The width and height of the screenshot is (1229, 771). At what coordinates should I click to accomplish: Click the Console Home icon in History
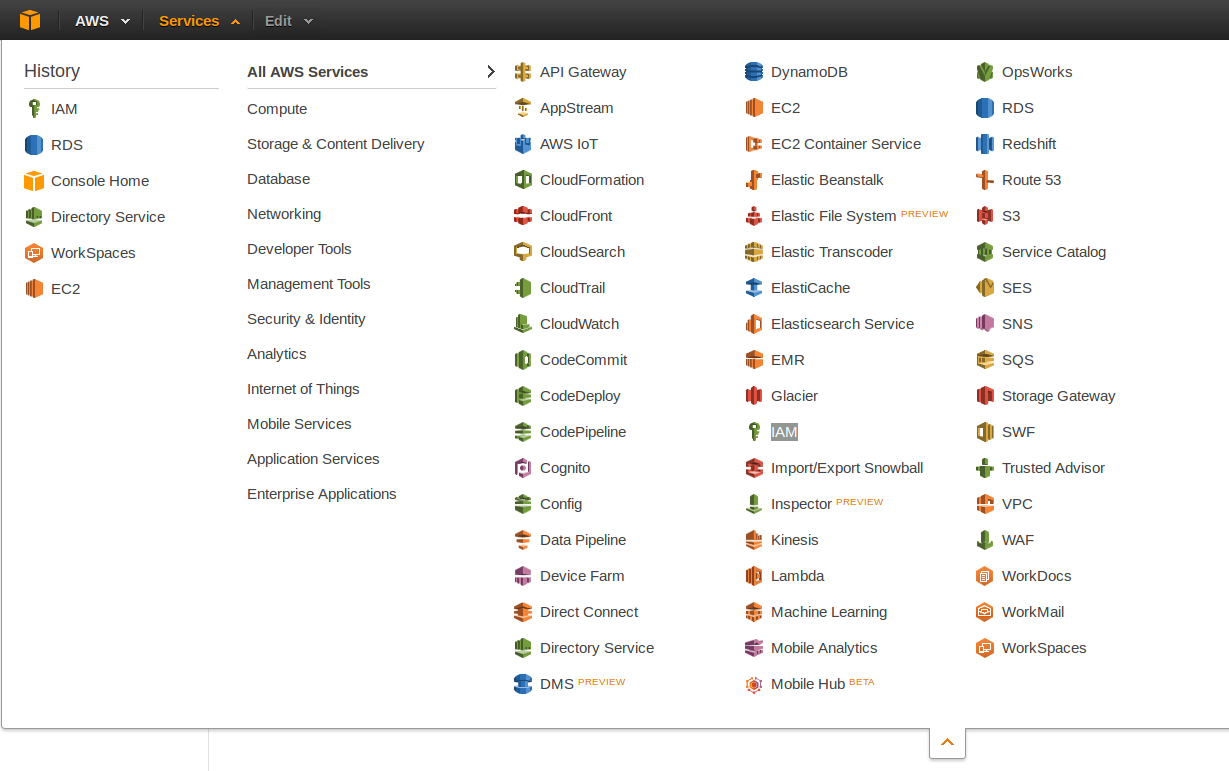click(34, 181)
